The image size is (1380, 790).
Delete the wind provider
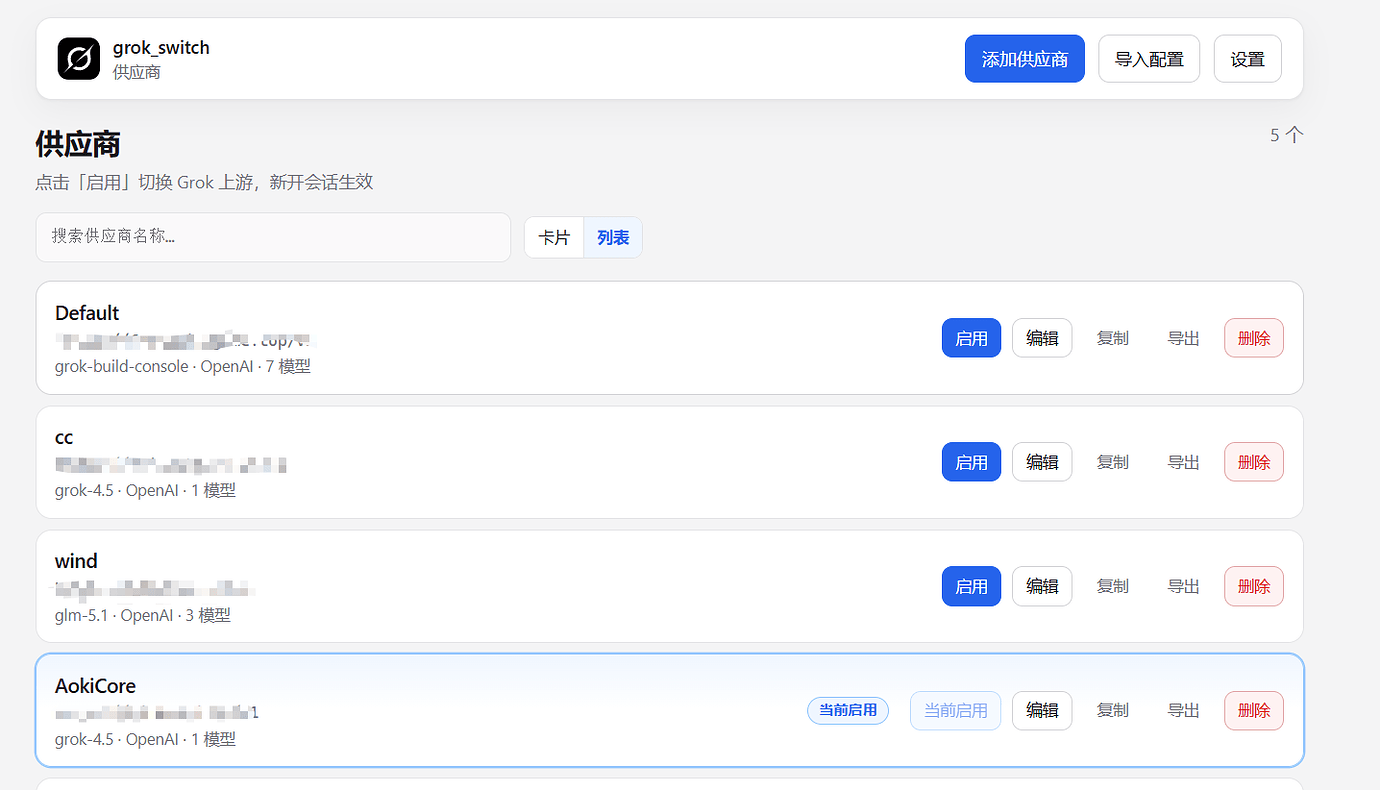(x=1254, y=586)
